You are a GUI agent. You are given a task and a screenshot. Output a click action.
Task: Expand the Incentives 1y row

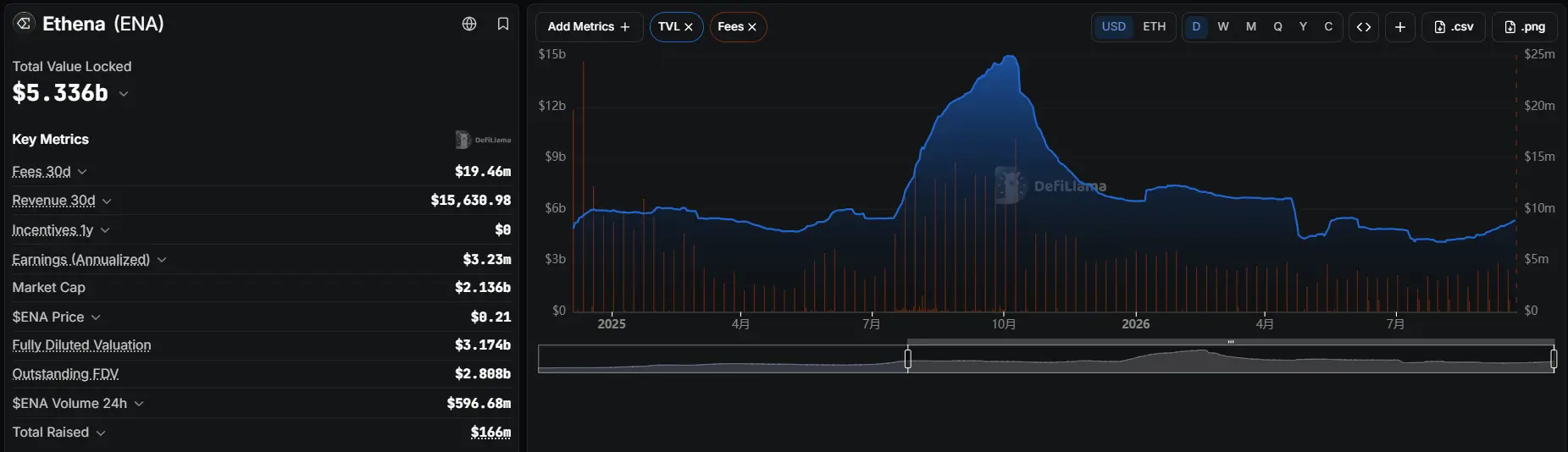point(105,230)
